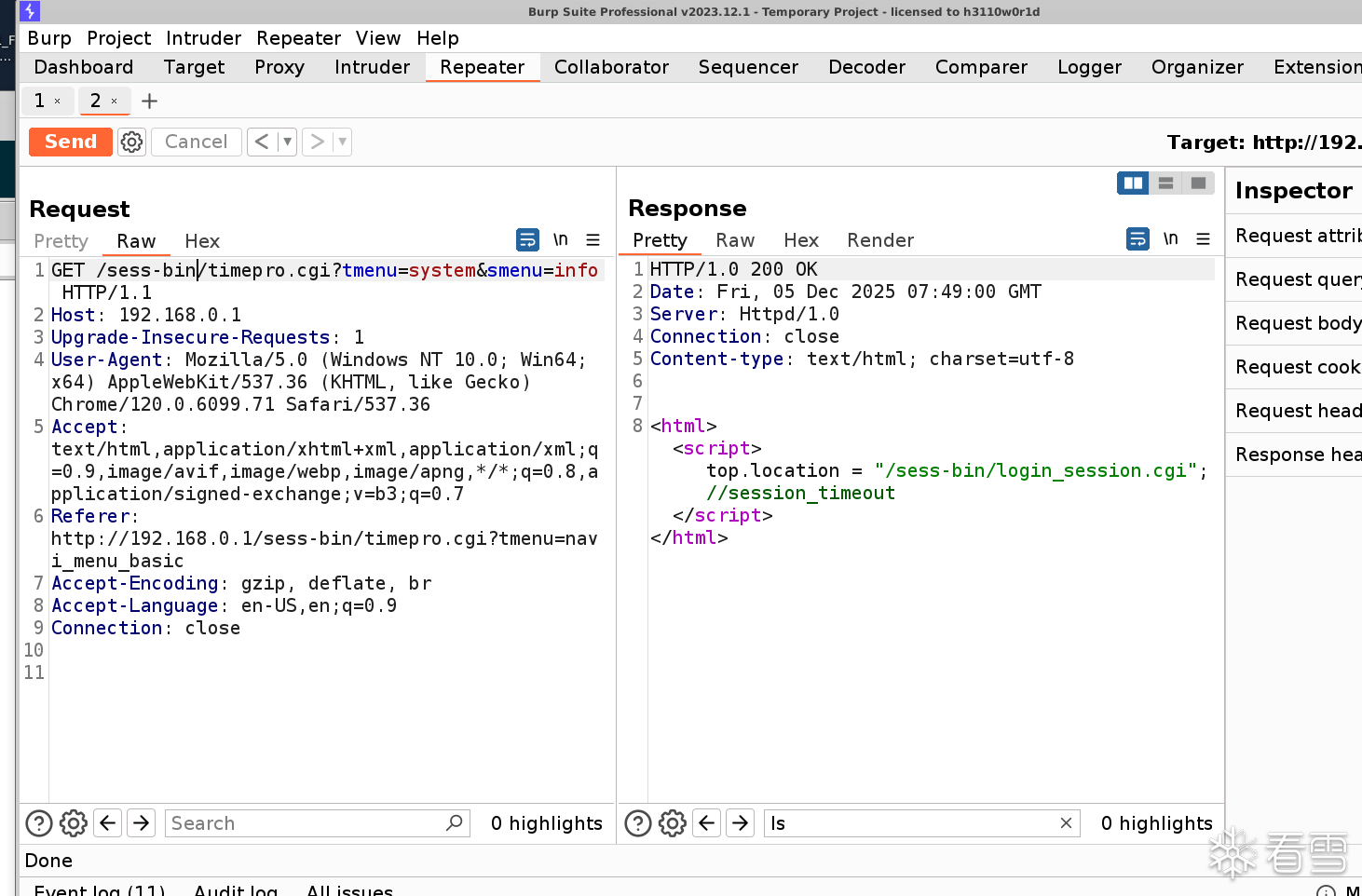Close Repeater tab 1

tap(57, 101)
